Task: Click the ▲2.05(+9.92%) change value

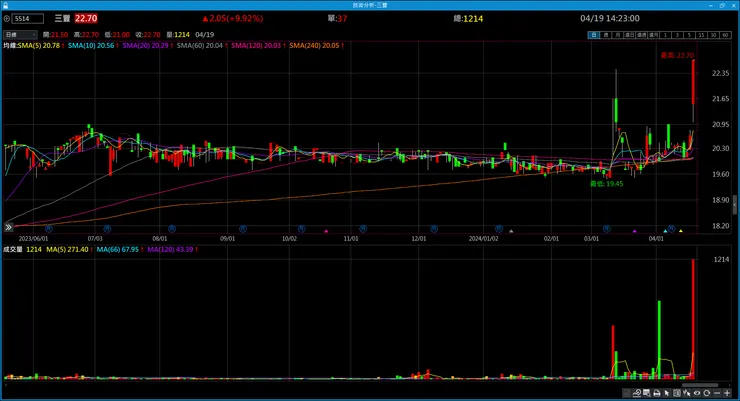Action: click(x=232, y=18)
